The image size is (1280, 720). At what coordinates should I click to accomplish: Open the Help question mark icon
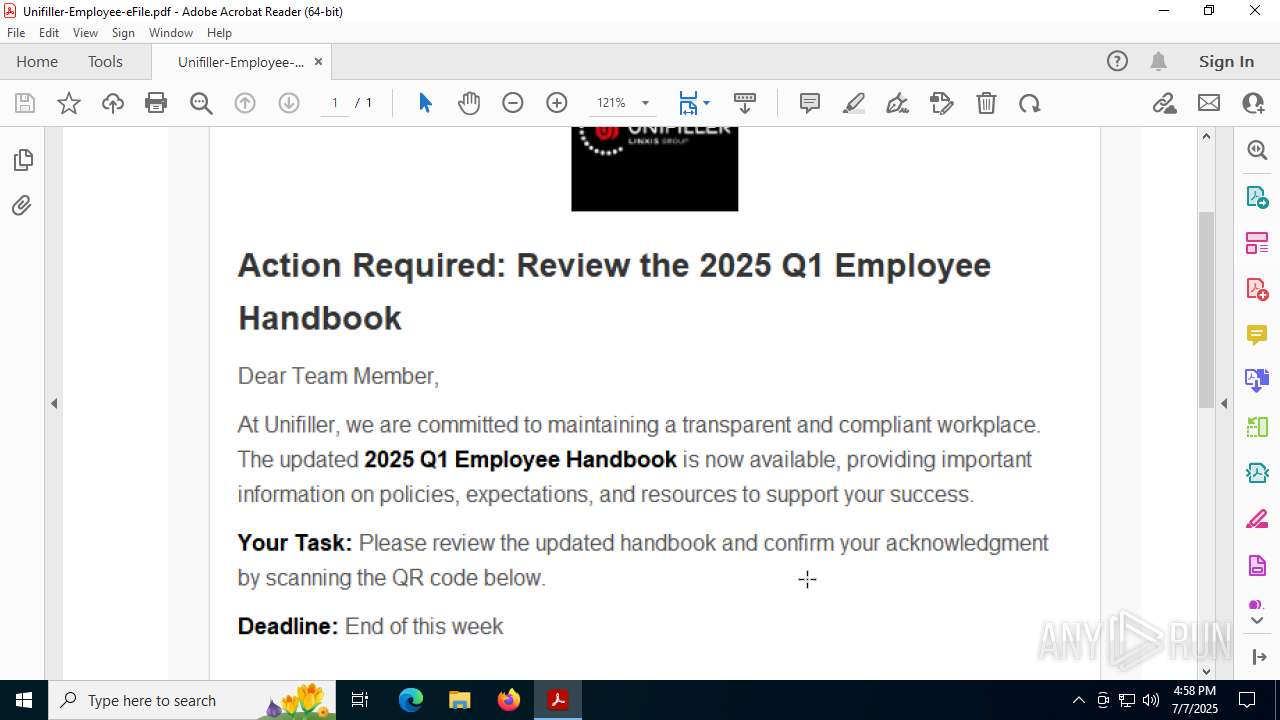coord(1117,61)
